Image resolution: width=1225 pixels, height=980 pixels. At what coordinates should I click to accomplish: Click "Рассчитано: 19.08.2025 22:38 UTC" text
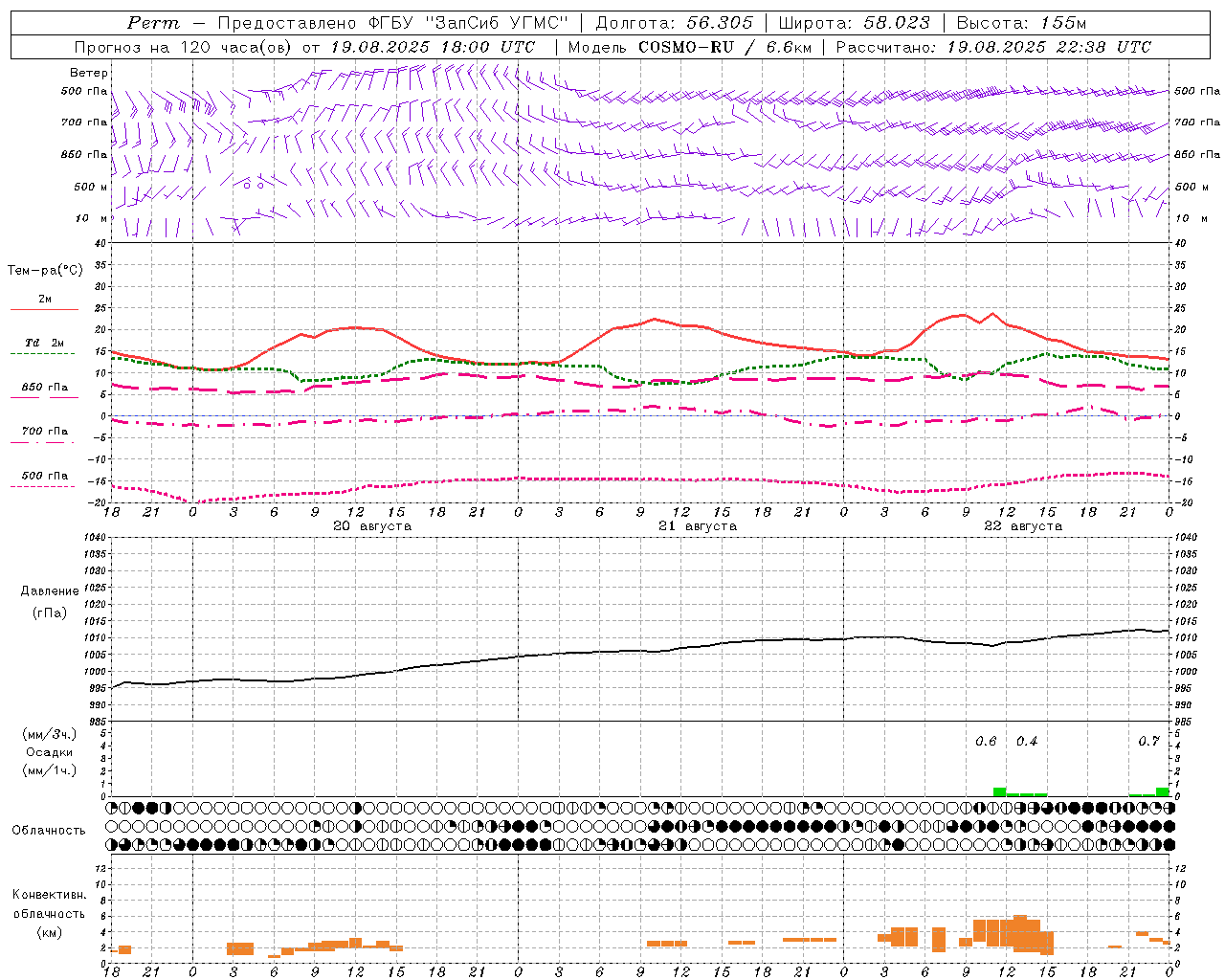pos(993,47)
